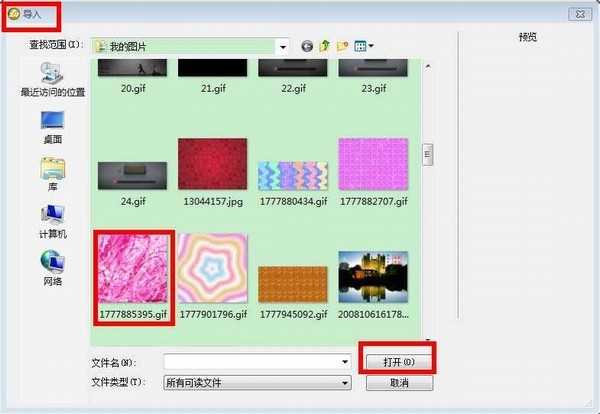Create a new folder
The width and height of the screenshot is (600, 414).
pos(343,46)
